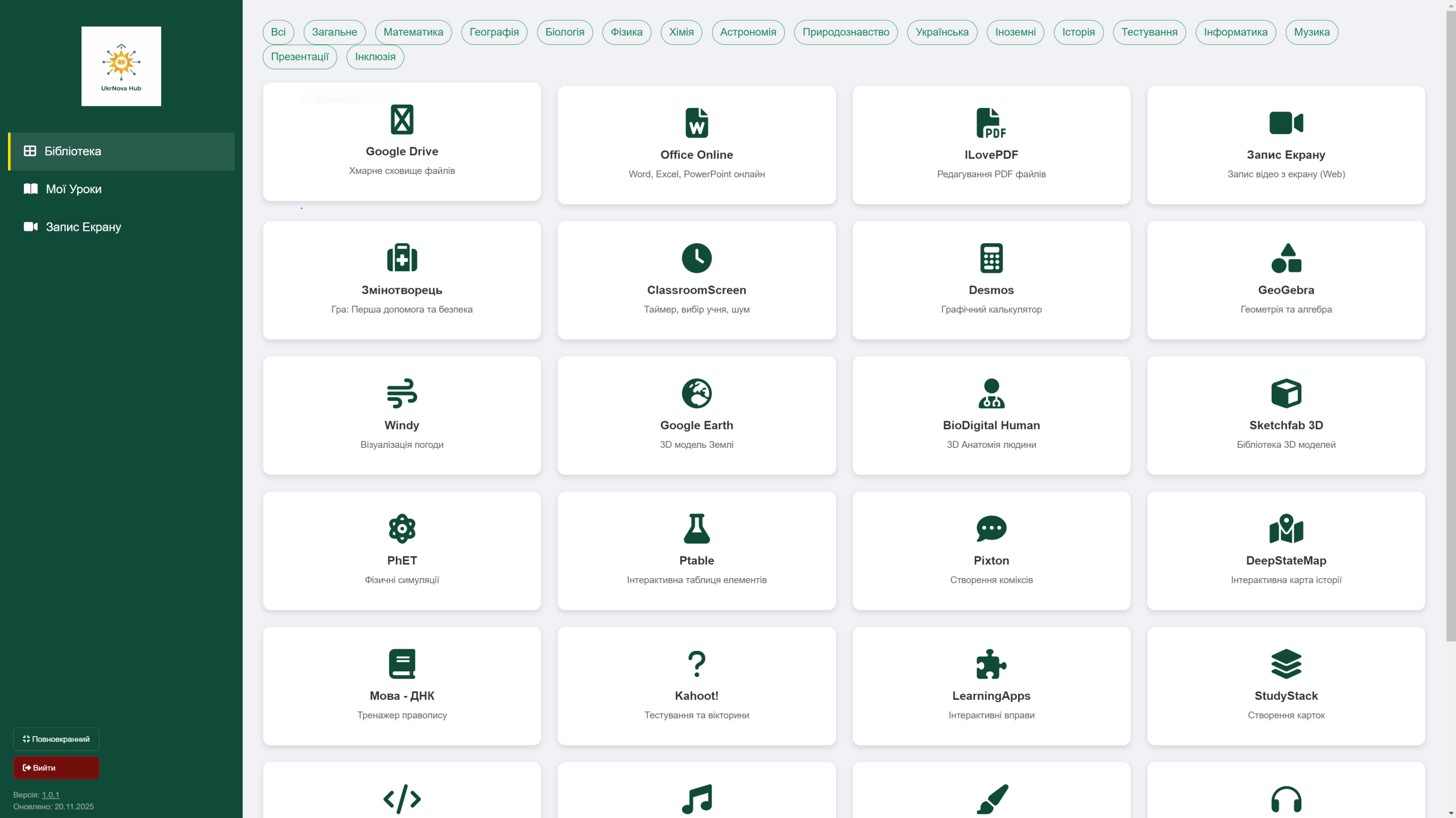Image resolution: width=1456 pixels, height=818 pixels.
Task: Show all tools with Всі filter
Action: pyautogui.click(x=278, y=32)
